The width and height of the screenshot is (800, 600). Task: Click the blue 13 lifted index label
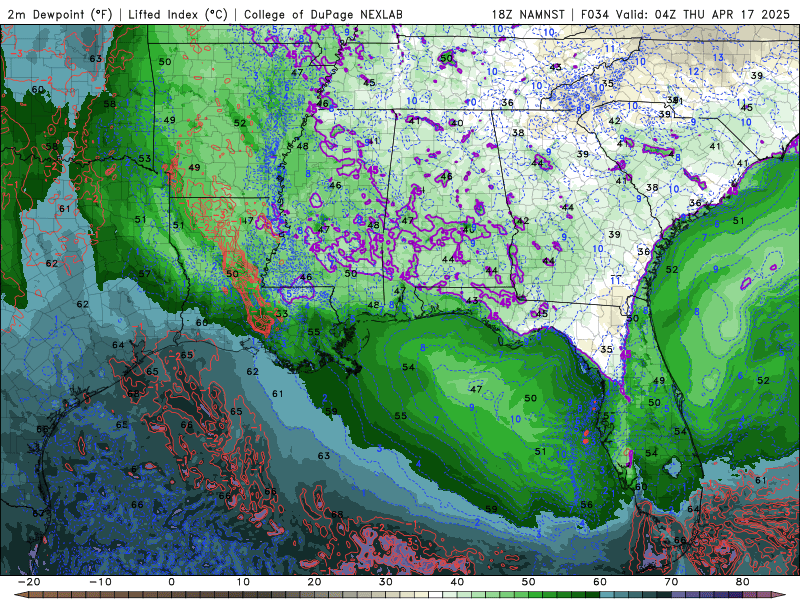click(718, 58)
